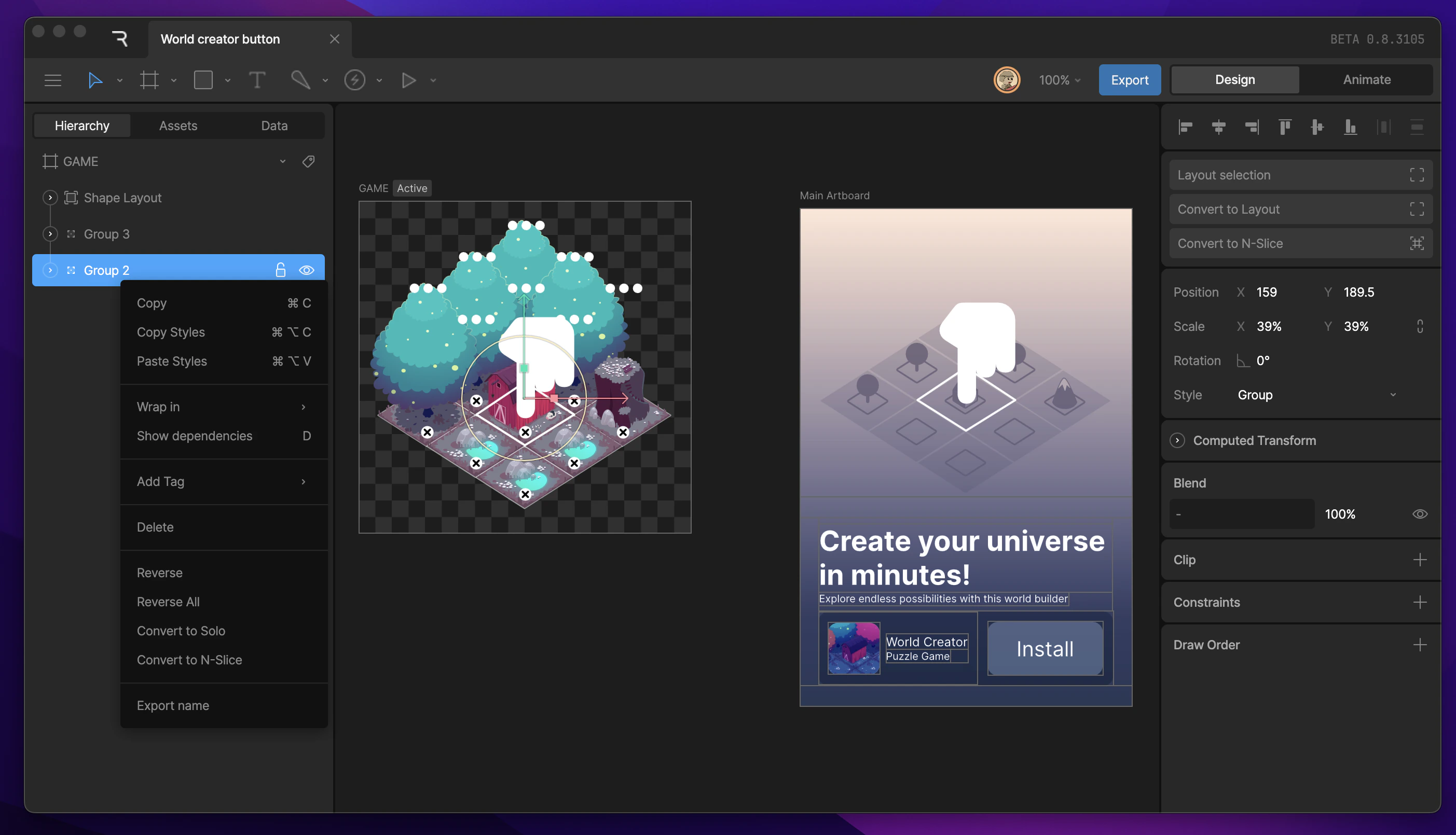Screen dimensions: 1456x835
Task: Expand the Shape Layout tree item
Action: (x=50, y=197)
